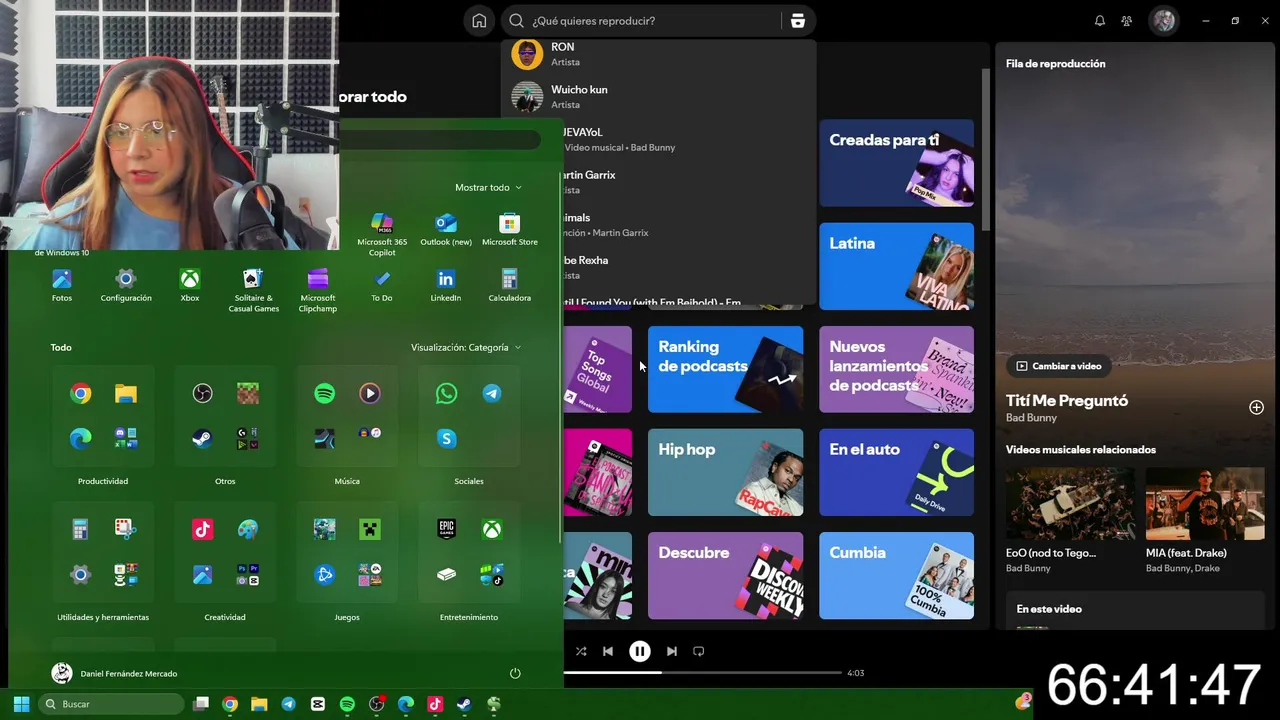Launch the Xbox pinned app
The image size is (1280, 720).
click(190, 285)
